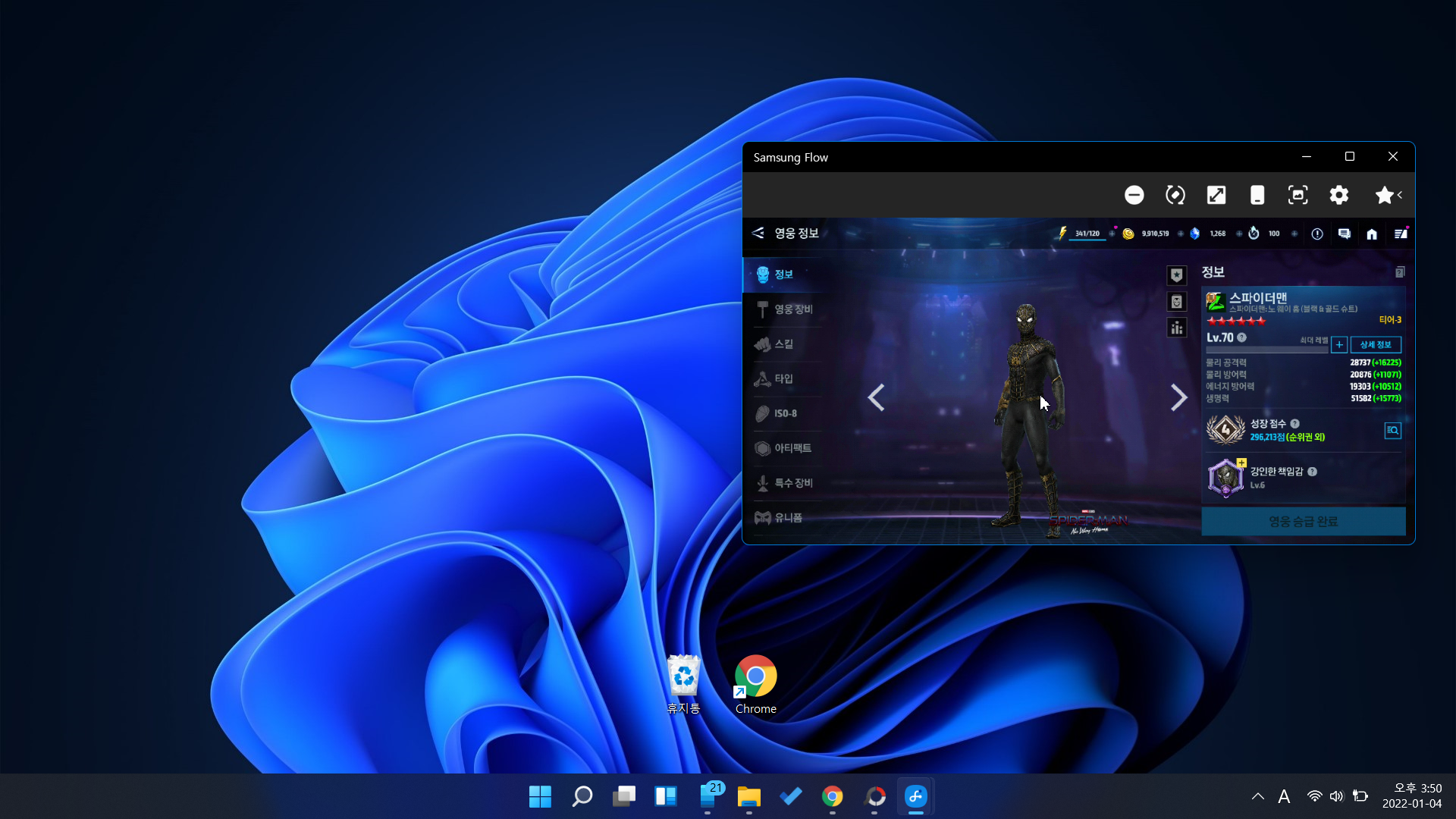Show the previous hero with left arrow
1456x819 pixels.
876,397
